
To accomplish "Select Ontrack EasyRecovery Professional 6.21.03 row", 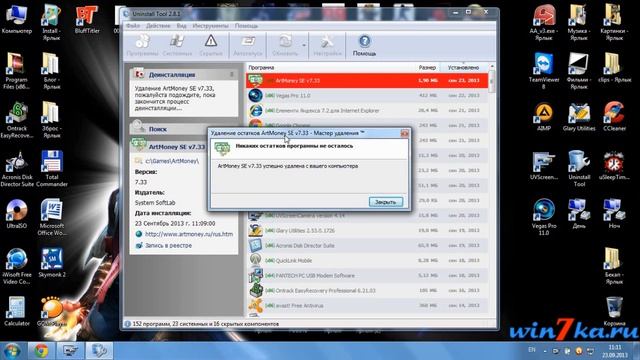I will point(367,291).
